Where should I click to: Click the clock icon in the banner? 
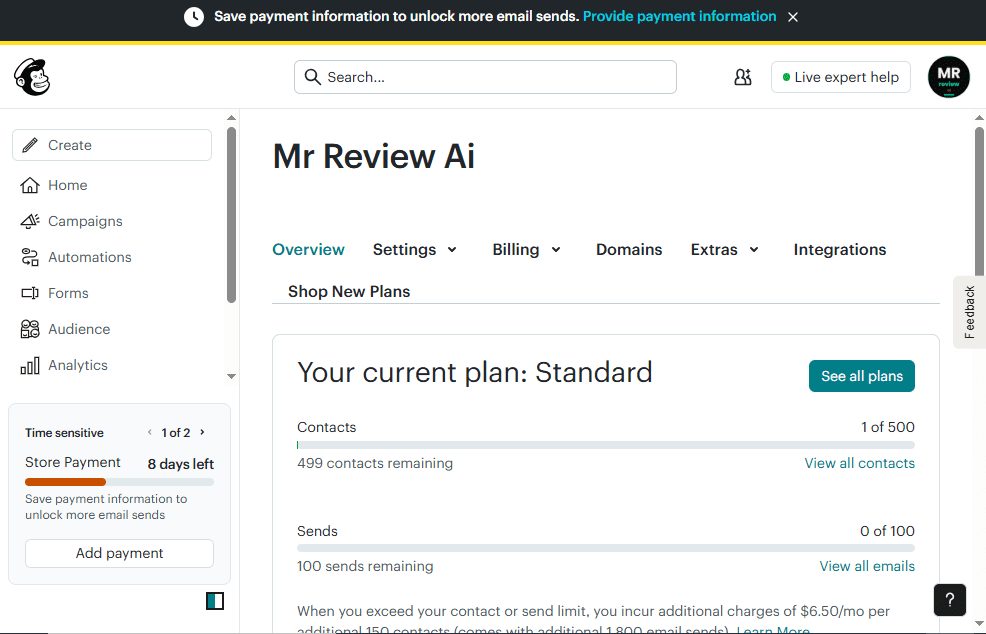tap(194, 17)
